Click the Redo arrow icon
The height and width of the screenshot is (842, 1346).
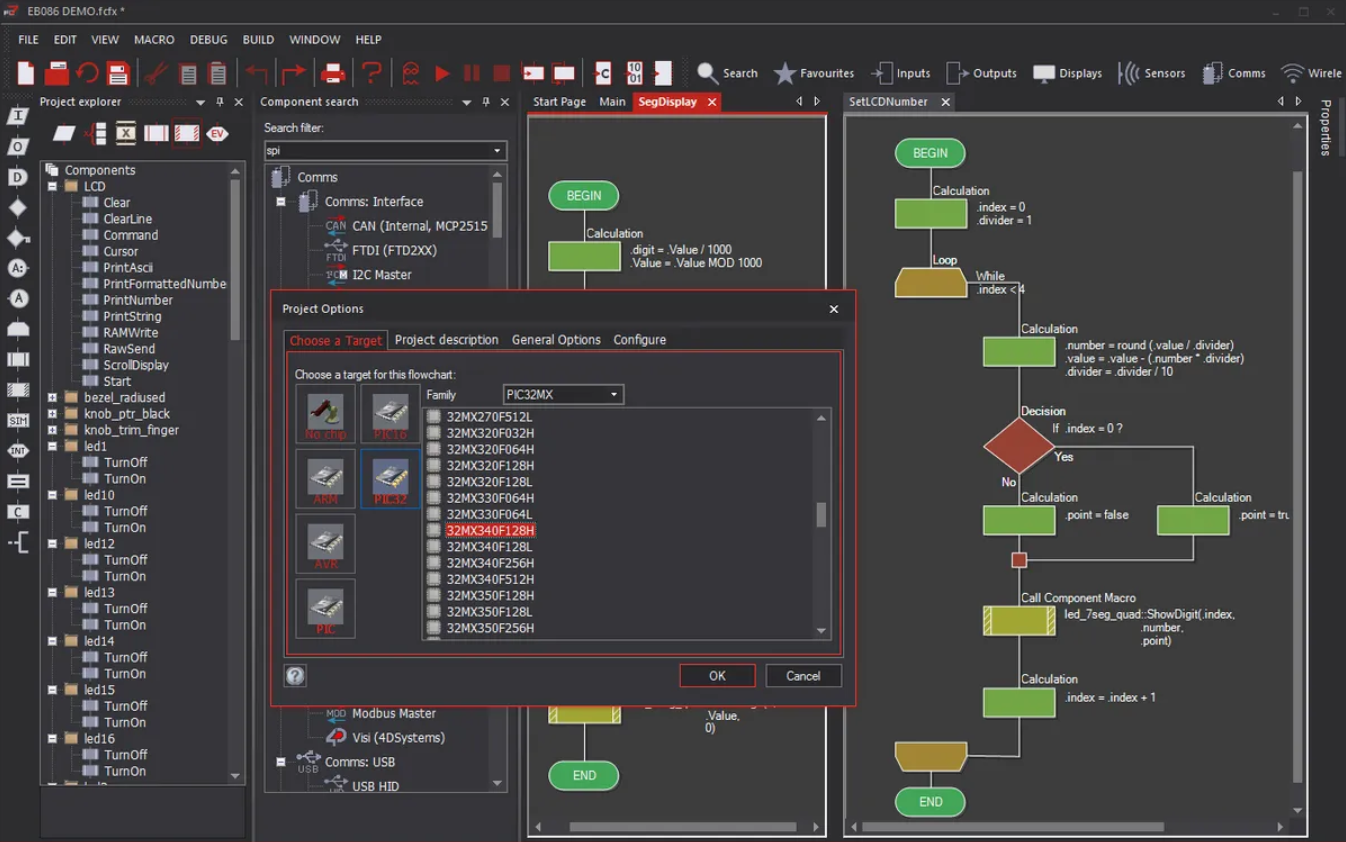[293, 73]
